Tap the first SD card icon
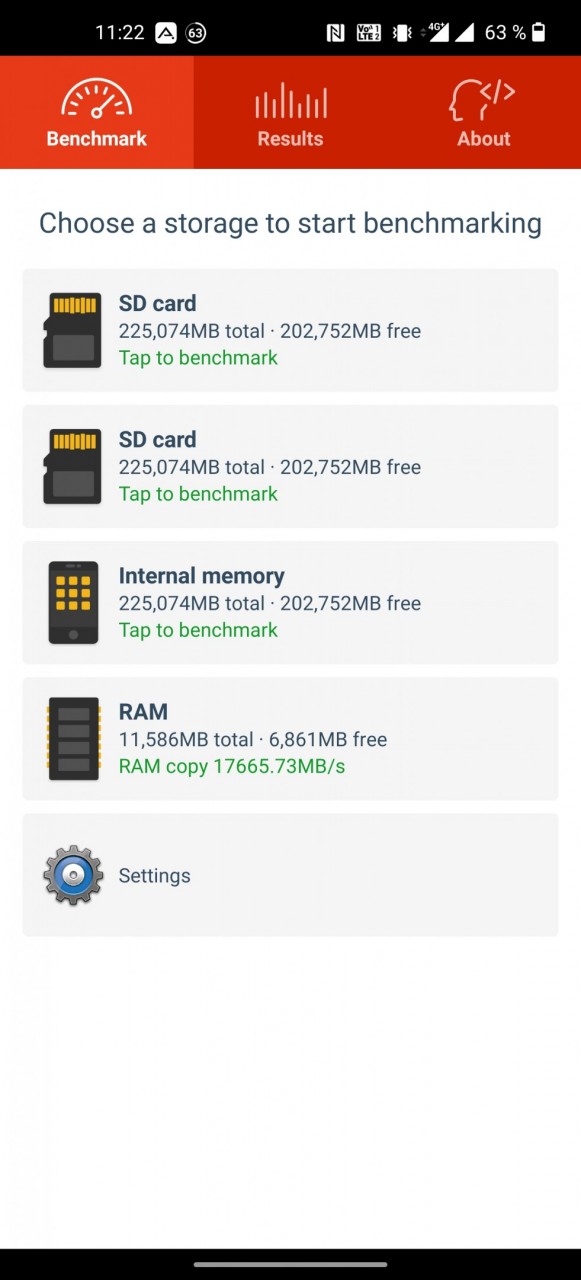581x1280 pixels. 73,330
